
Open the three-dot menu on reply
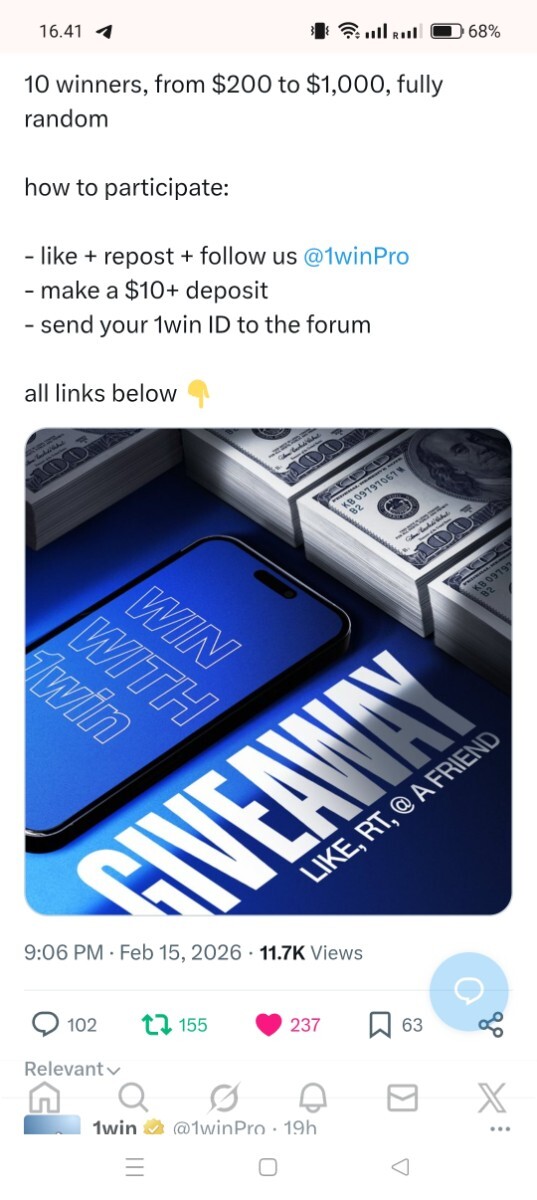point(500,1128)
